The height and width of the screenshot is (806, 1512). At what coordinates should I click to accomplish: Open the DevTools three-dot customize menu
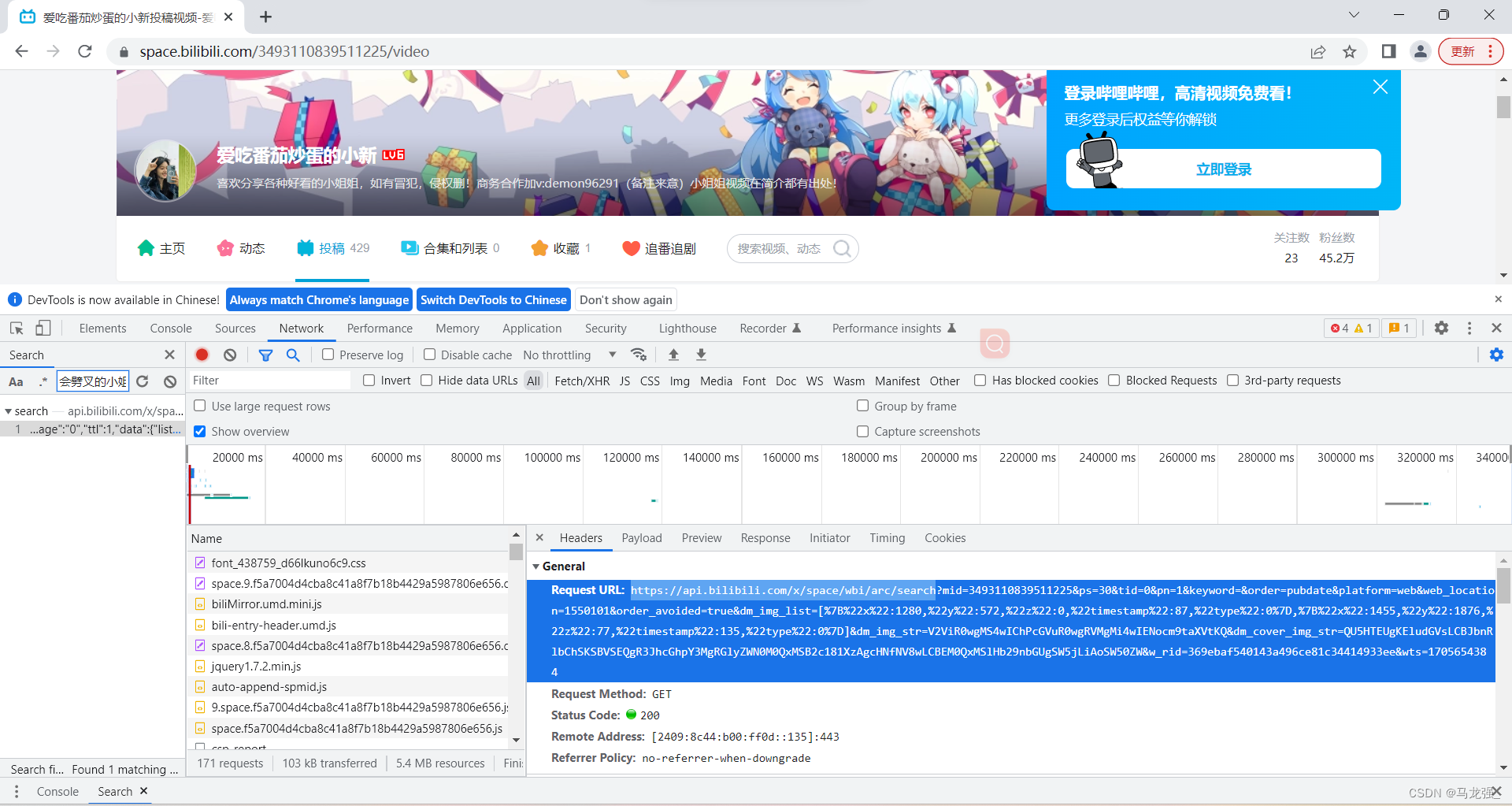[1469, 329]
